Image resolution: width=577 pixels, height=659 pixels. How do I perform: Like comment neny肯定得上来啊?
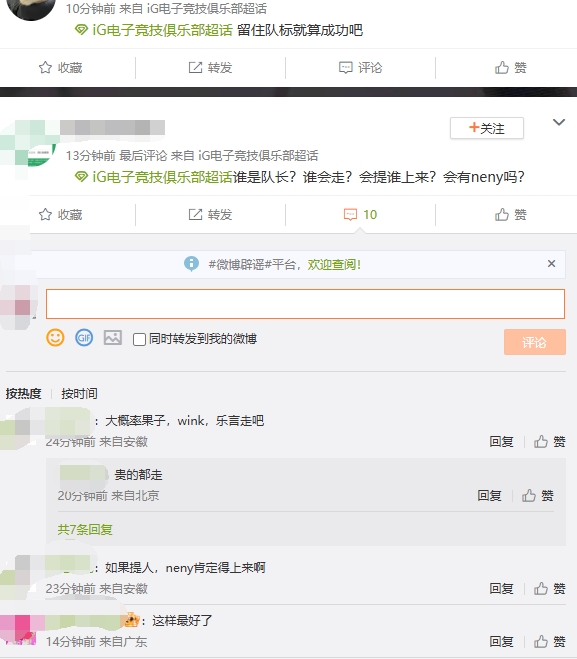coord(549,589)
